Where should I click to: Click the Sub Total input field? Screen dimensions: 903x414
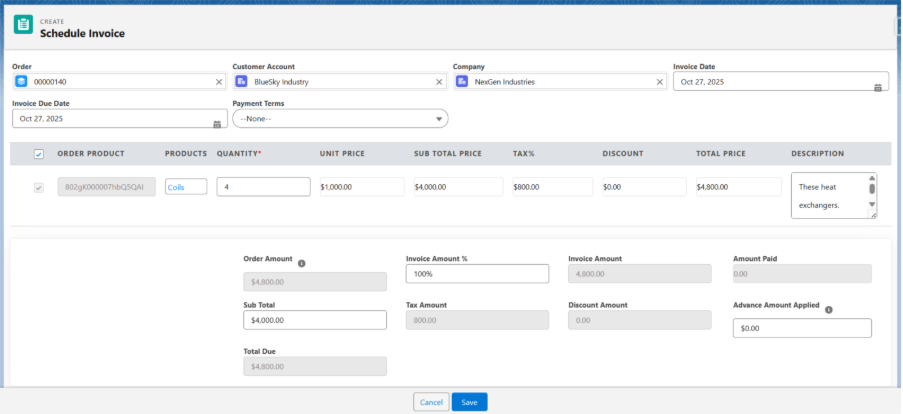[314, 320]
